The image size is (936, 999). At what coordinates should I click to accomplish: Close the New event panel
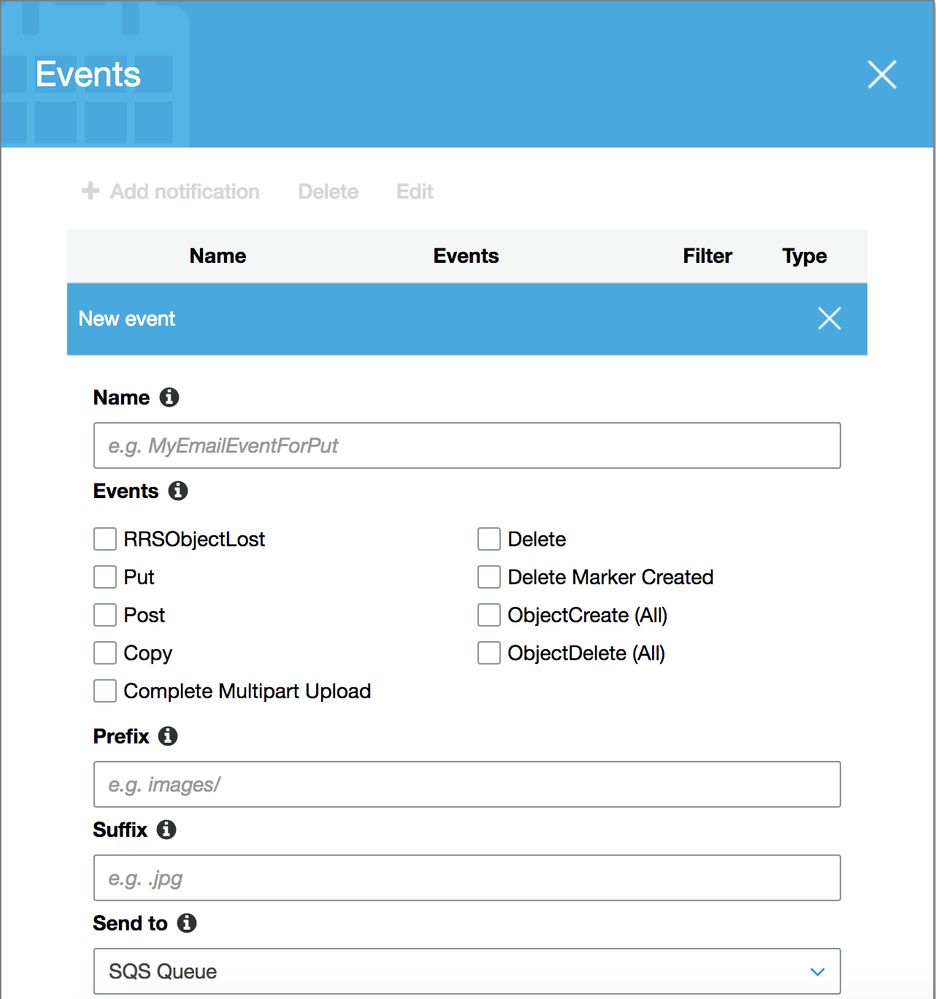(x=829, y=319)
